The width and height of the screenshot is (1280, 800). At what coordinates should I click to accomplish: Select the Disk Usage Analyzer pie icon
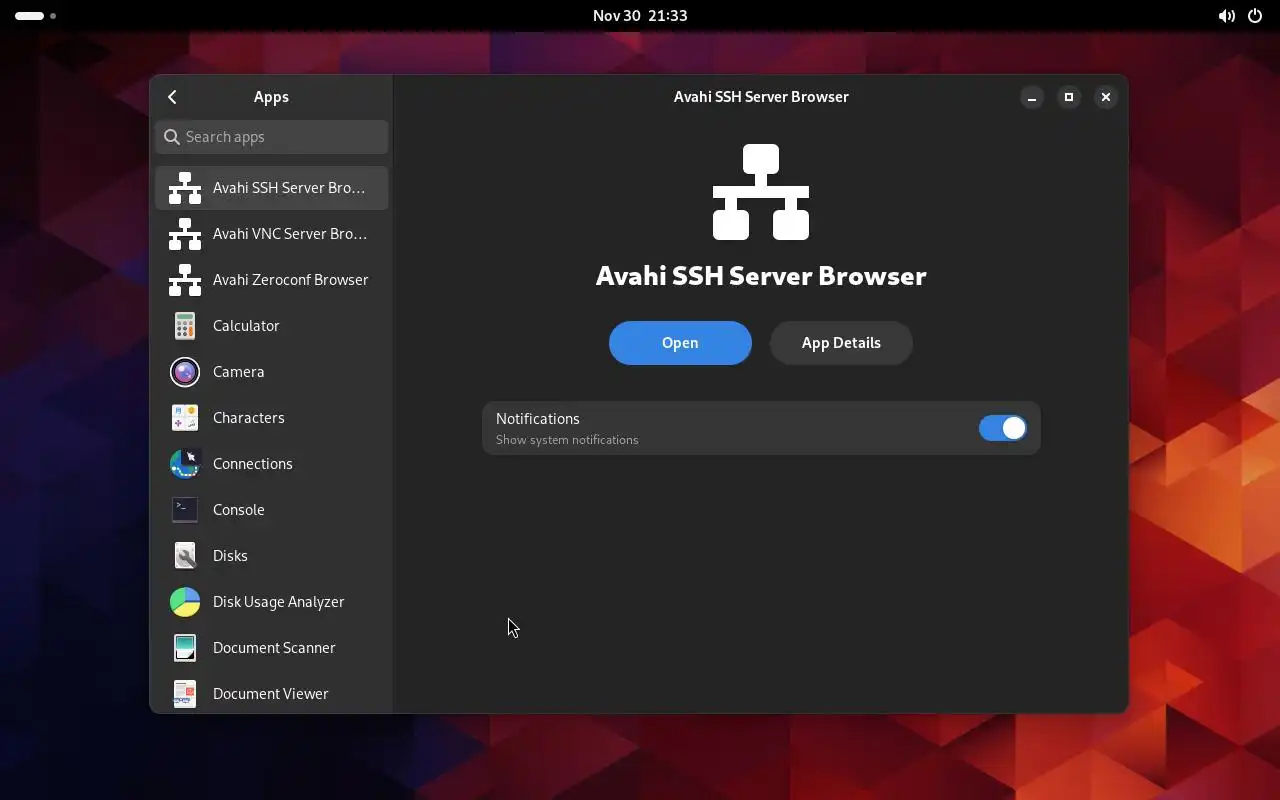coord(185,602)
